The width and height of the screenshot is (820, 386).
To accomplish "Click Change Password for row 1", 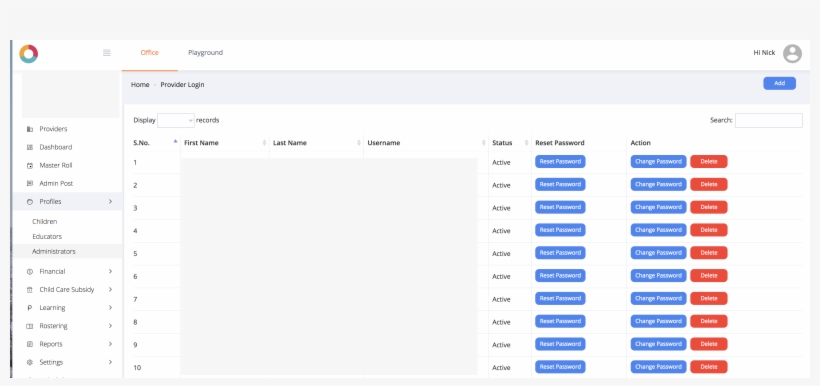I will click(x=658, y=162).
